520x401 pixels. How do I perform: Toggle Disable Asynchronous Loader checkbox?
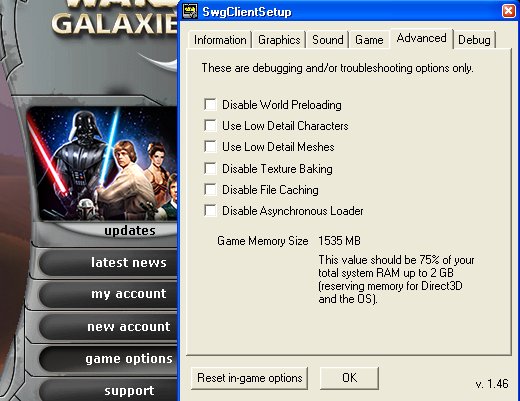(x=210, y=211)
